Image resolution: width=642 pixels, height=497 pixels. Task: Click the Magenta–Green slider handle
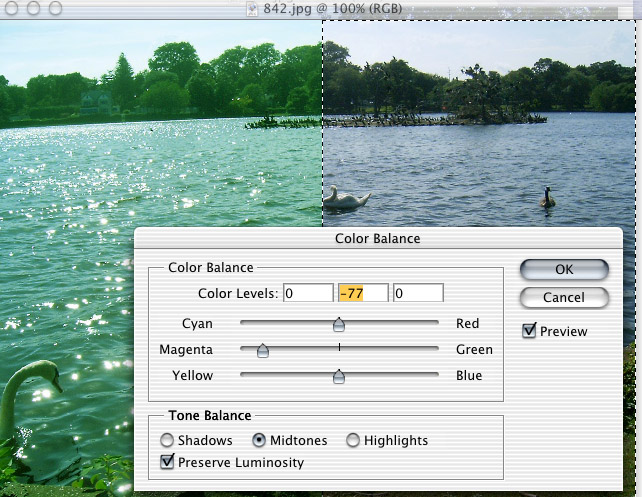[263, 350]
